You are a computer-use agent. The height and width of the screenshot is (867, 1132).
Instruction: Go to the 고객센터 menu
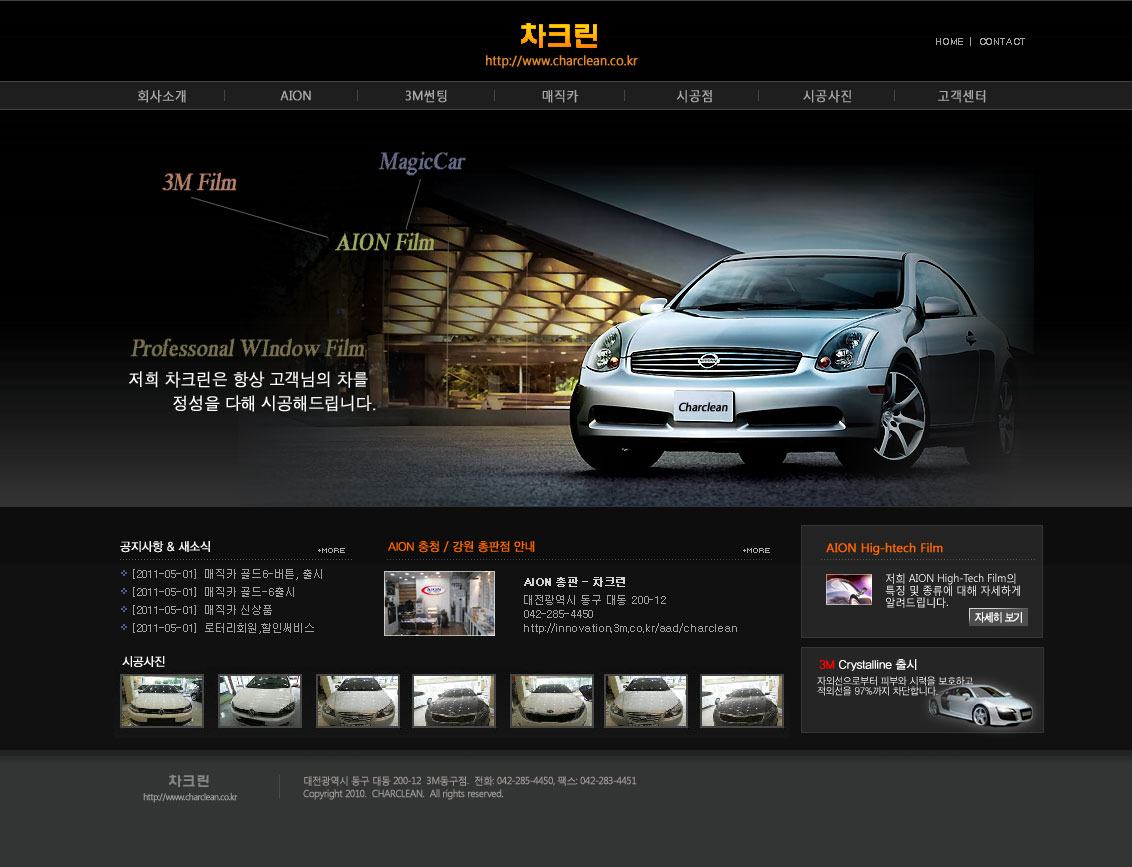(x=962, y=96)
